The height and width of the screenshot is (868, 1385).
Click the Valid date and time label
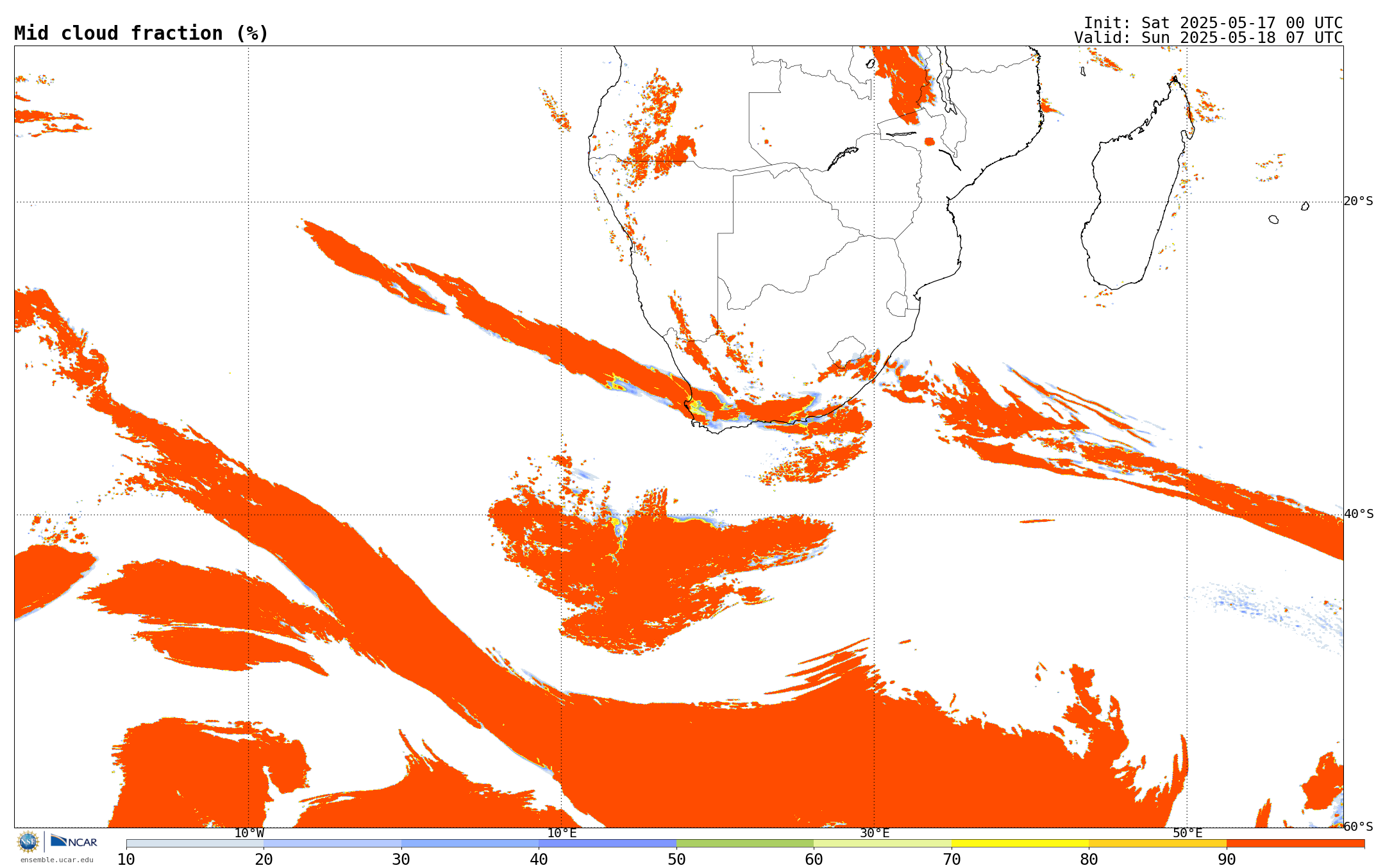pos(1208,38)
